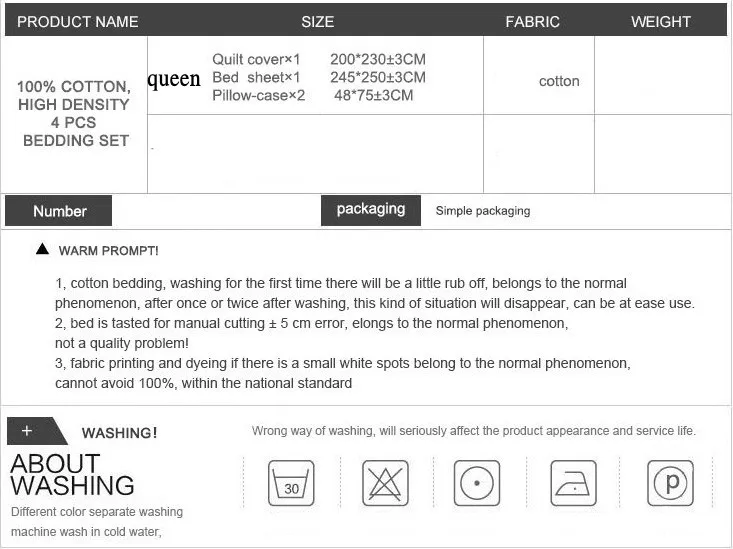Click the black warning triangle icon
Screen dimensions: 733x549
point(42,249)
